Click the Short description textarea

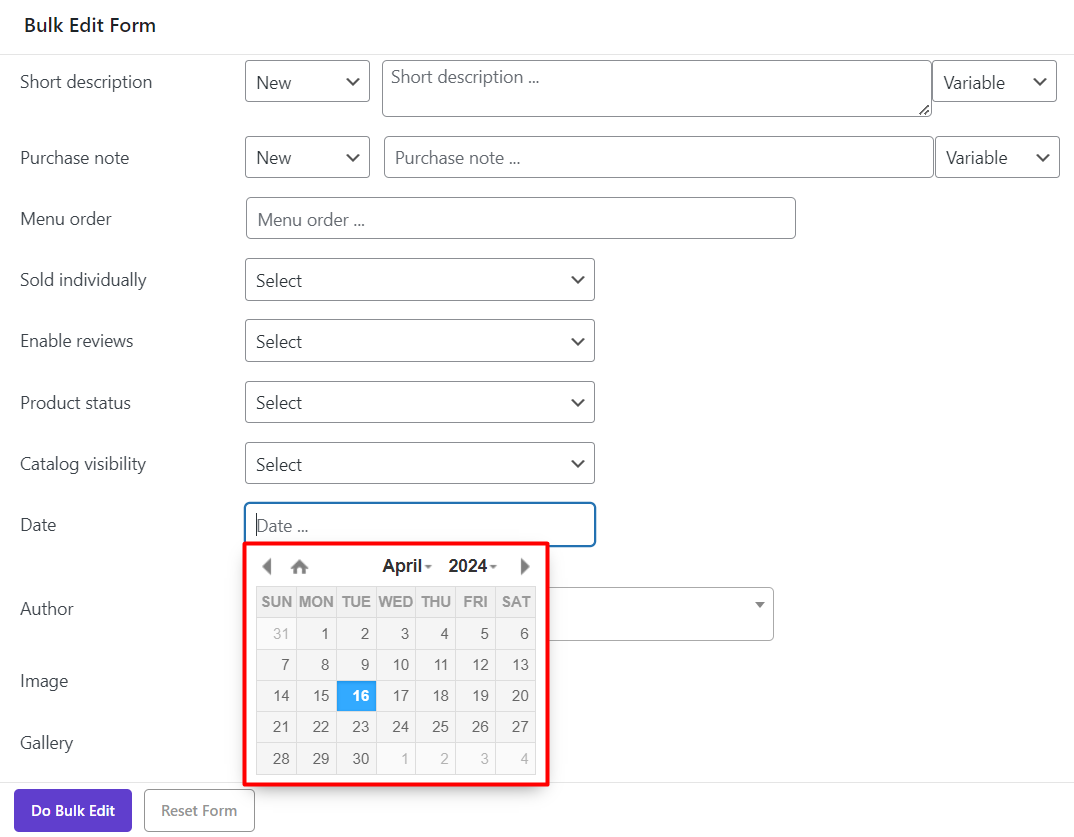(x=656, y=88)
